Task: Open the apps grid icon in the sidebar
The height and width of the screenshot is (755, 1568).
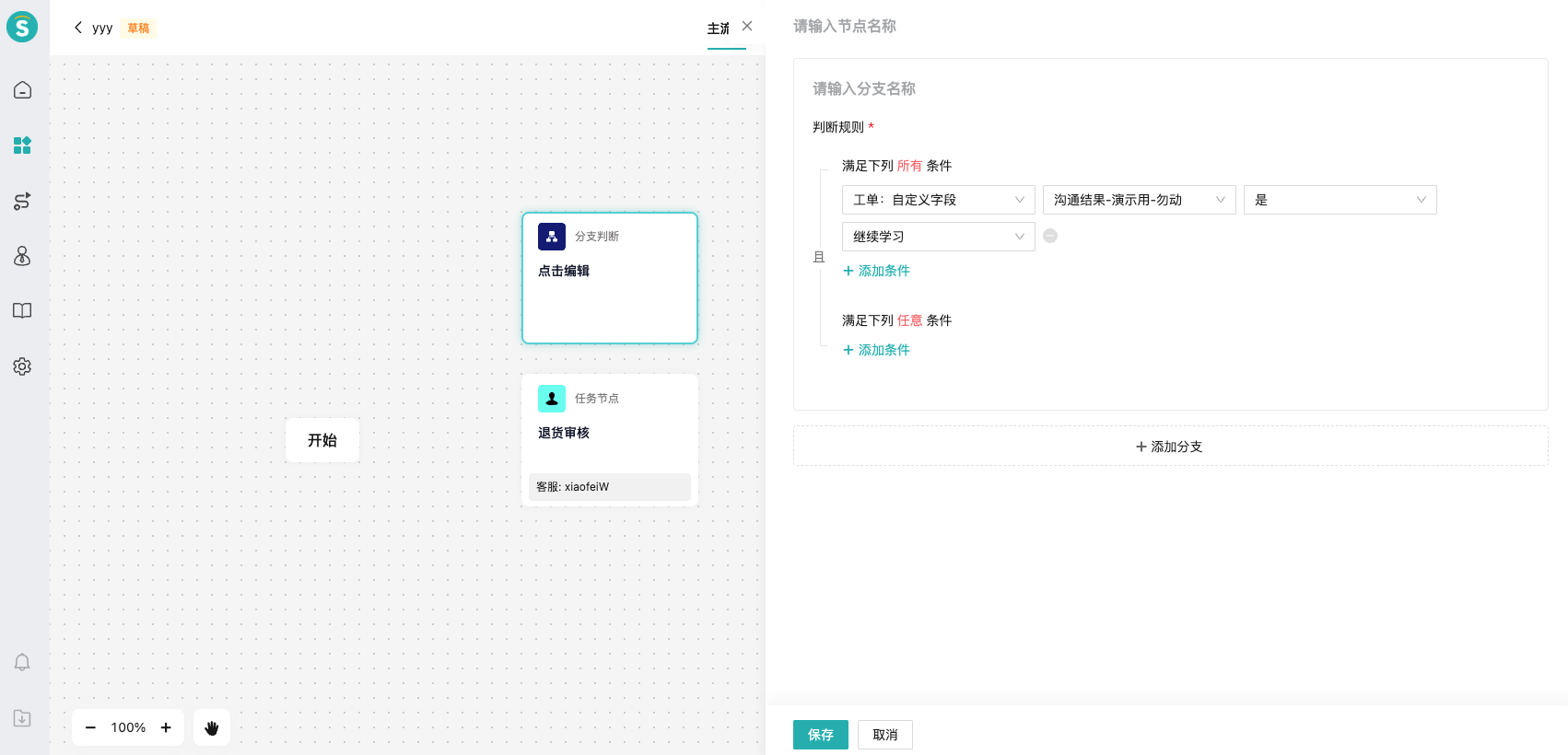Action: pyautogui.click(x=22, y=145)
